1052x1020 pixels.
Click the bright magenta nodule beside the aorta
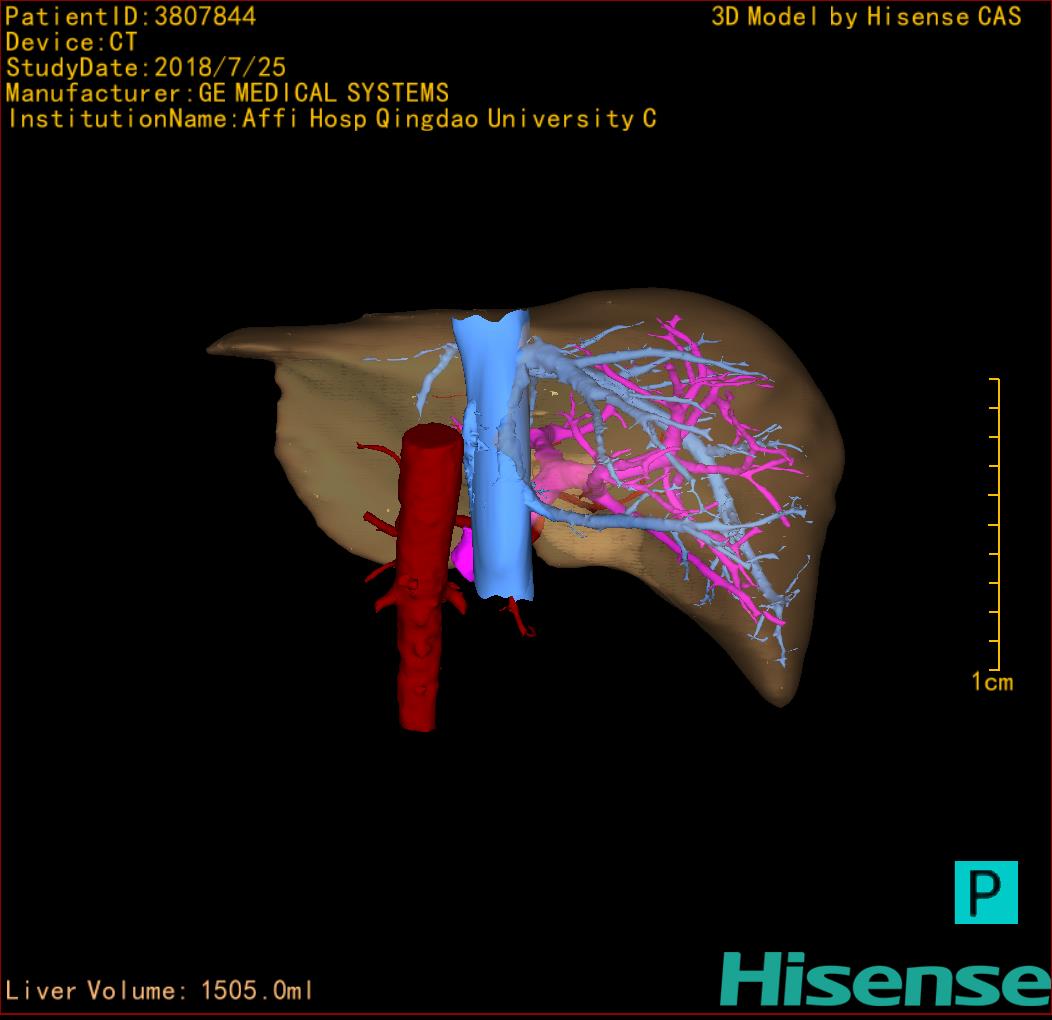464,557
